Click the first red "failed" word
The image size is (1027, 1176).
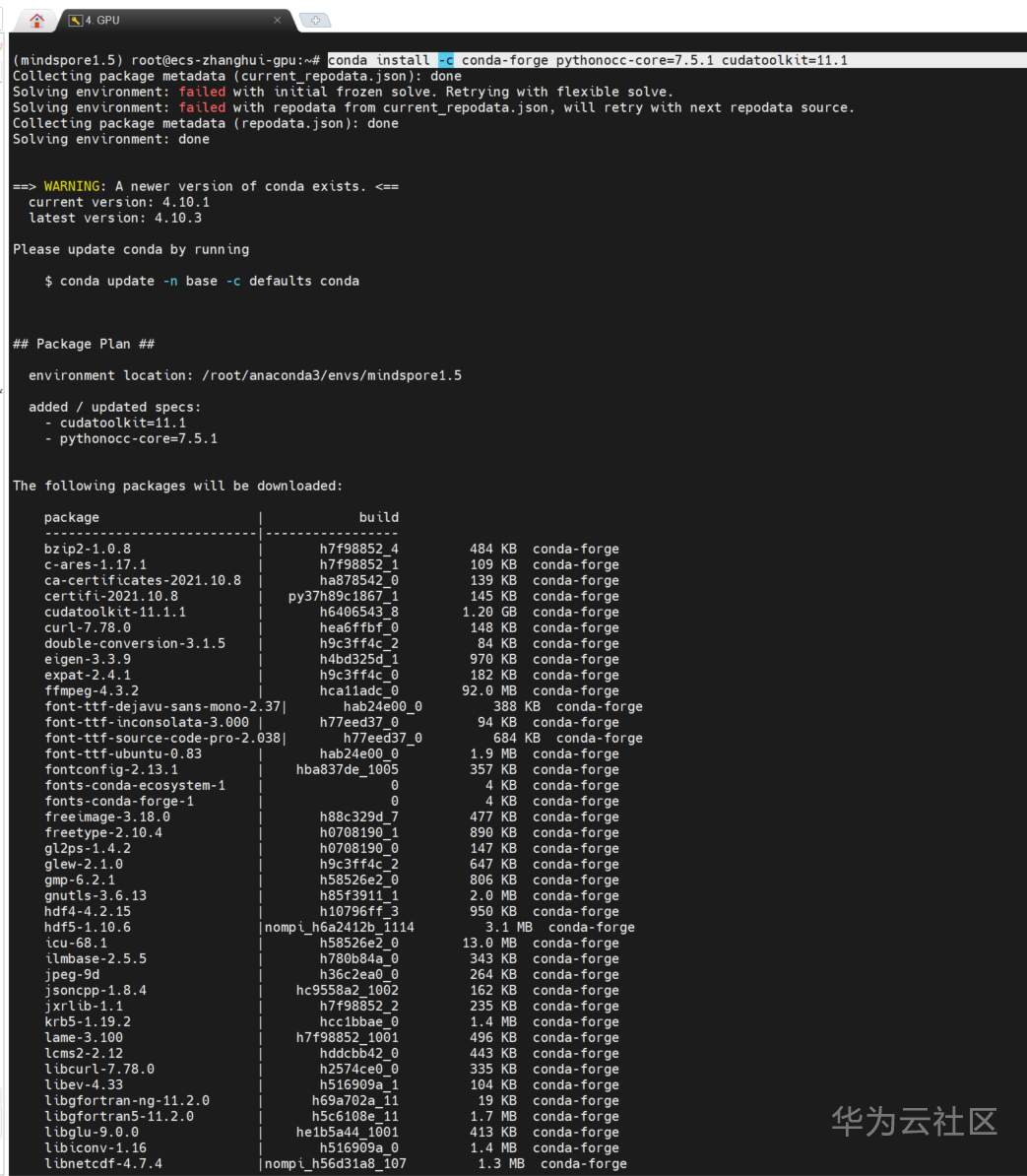(202, 92)
